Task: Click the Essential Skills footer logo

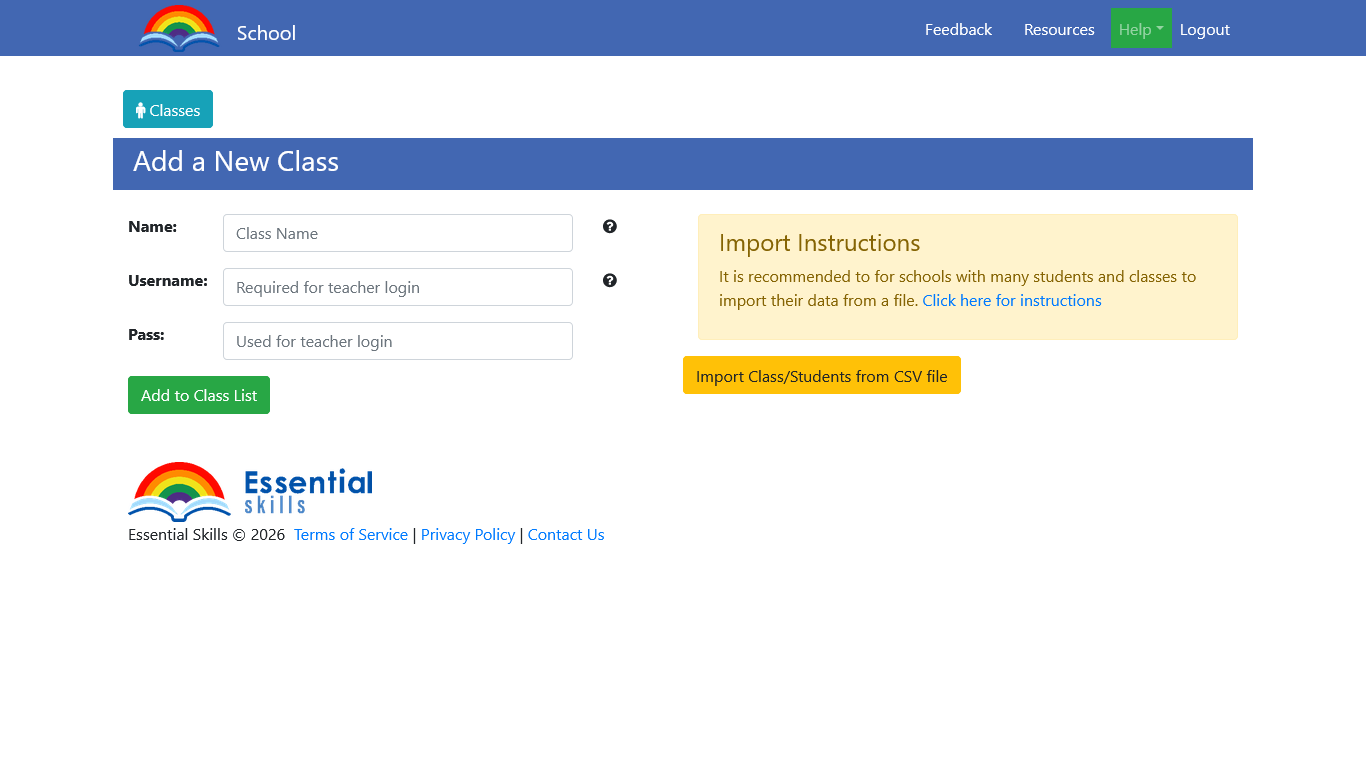Action: [x=251, y=492]
